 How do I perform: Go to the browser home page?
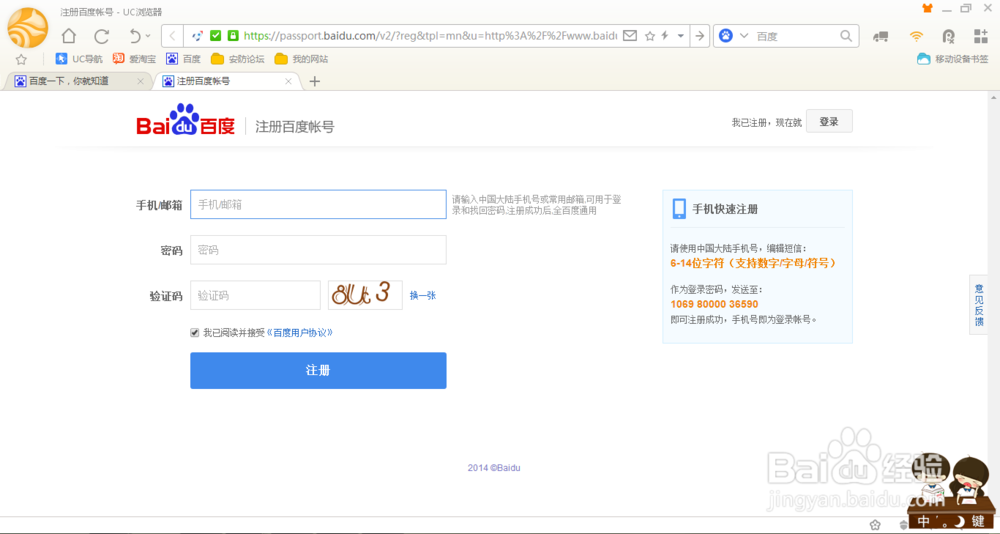click(x=69, y=36)
